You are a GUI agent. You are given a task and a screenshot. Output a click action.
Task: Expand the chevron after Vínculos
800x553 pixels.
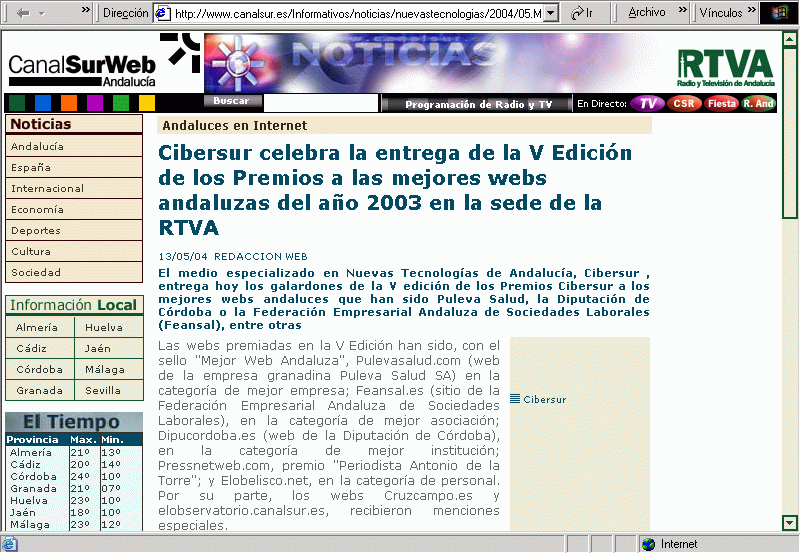coord(752,10)
